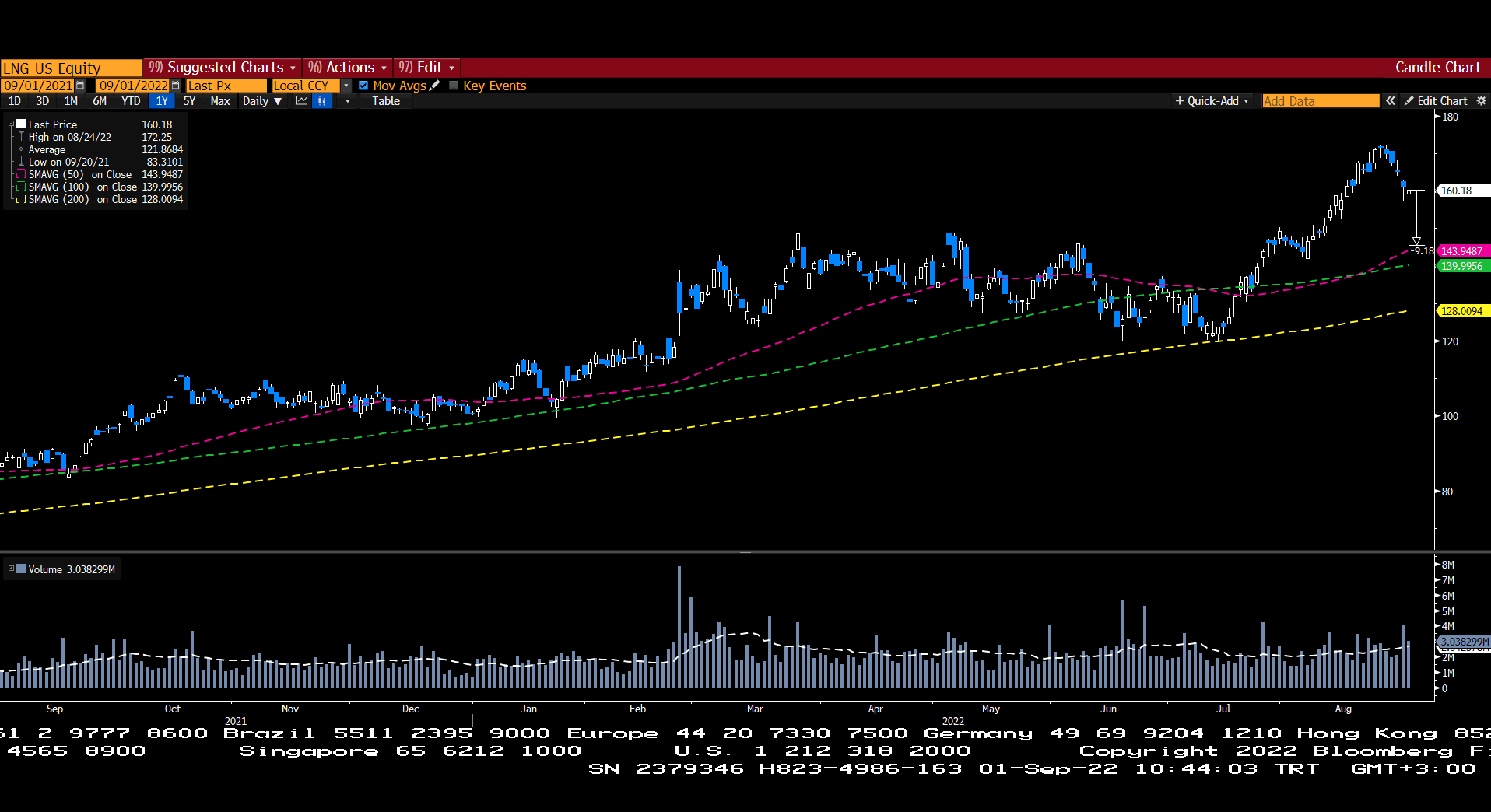The image size is (1491, 812).
Task: Enable the Key Events checkbox
Action: 454,86
